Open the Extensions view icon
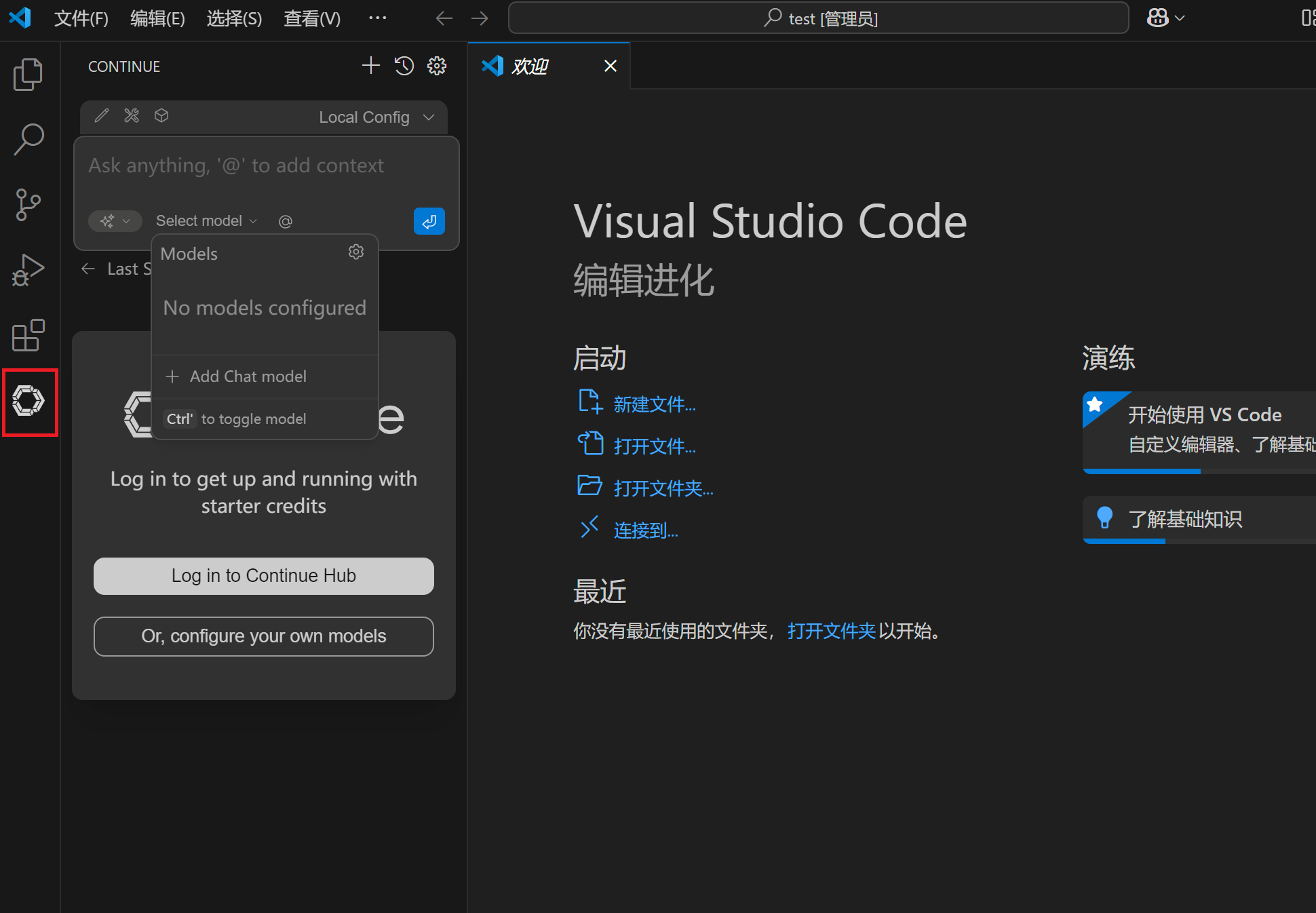 click(28, 335)
